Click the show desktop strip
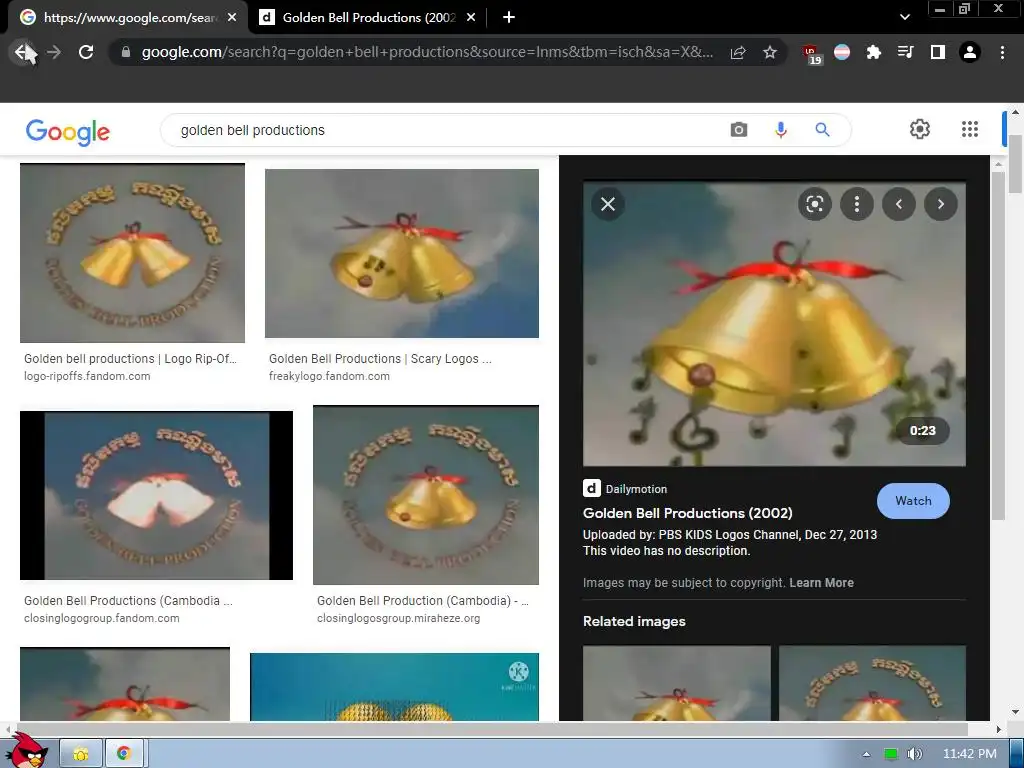The width and height of the screenshot is (1024, 768). [1017, 754]
